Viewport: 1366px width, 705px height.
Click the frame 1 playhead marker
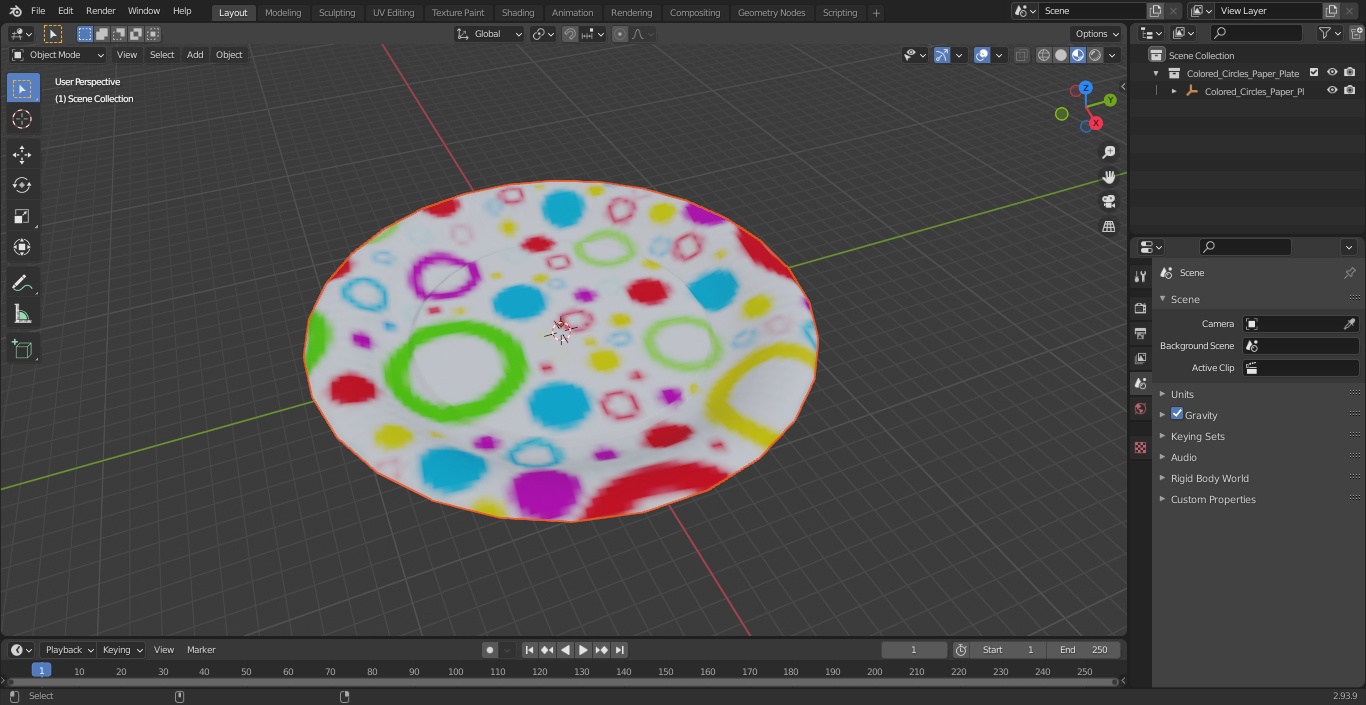(41, 670)
